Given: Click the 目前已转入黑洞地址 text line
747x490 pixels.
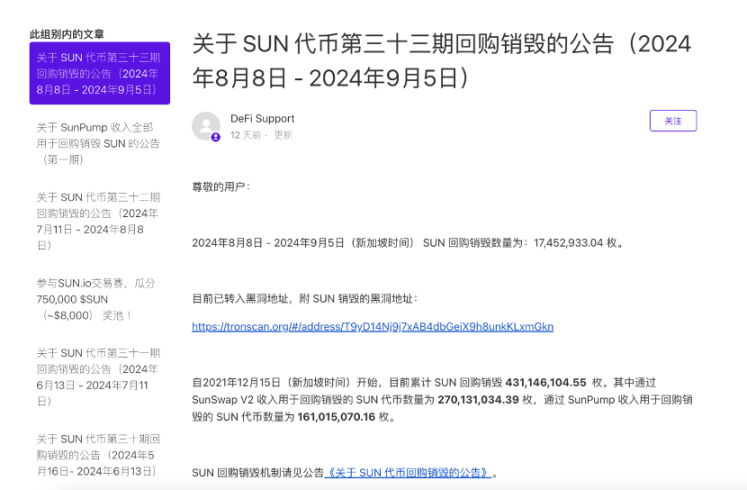Looking at the screenshot, I should pyautogui.click(x=305, y=299).
